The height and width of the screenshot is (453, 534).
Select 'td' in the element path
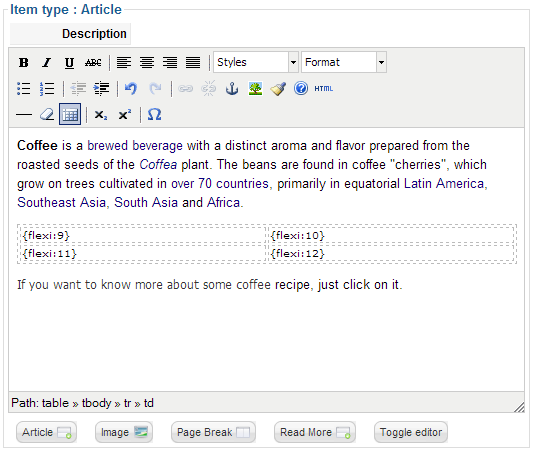(148, 403)
